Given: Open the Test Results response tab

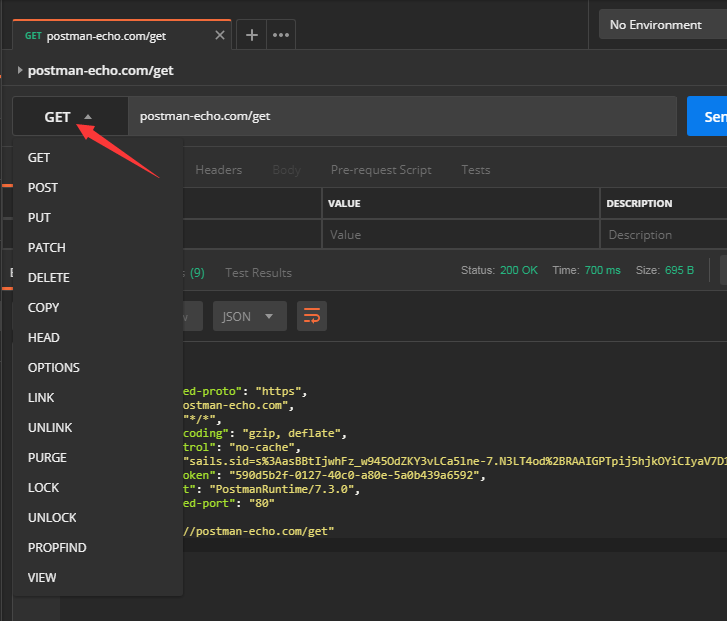Looking at the screenshot, I should 258,273.
